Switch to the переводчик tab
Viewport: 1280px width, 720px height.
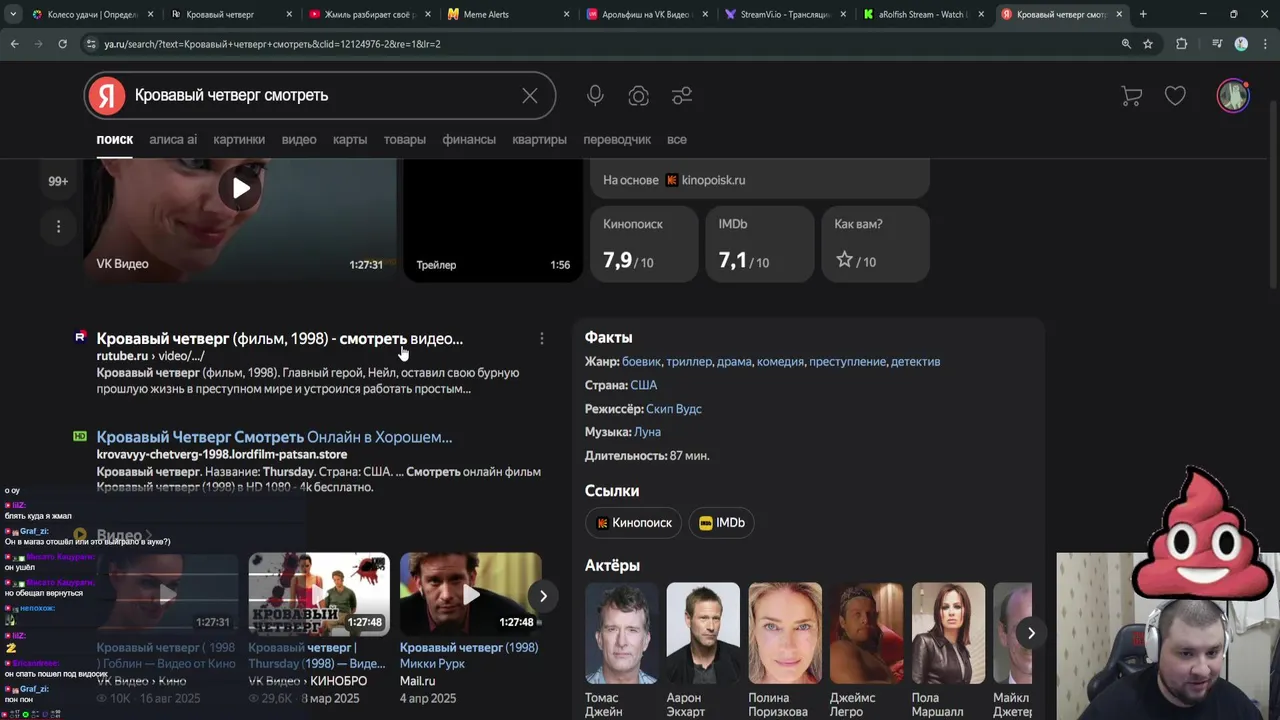[x=617, y=139]
